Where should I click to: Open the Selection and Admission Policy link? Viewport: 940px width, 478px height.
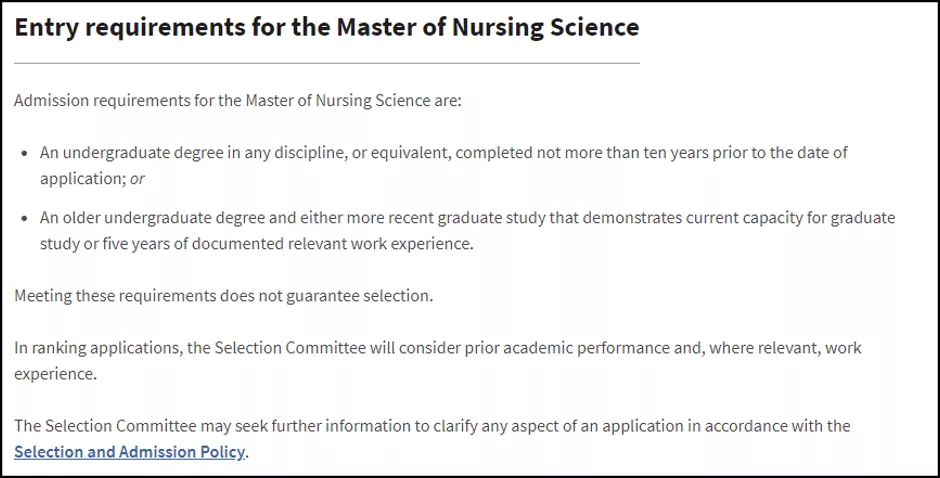click(x=129, y=452)
